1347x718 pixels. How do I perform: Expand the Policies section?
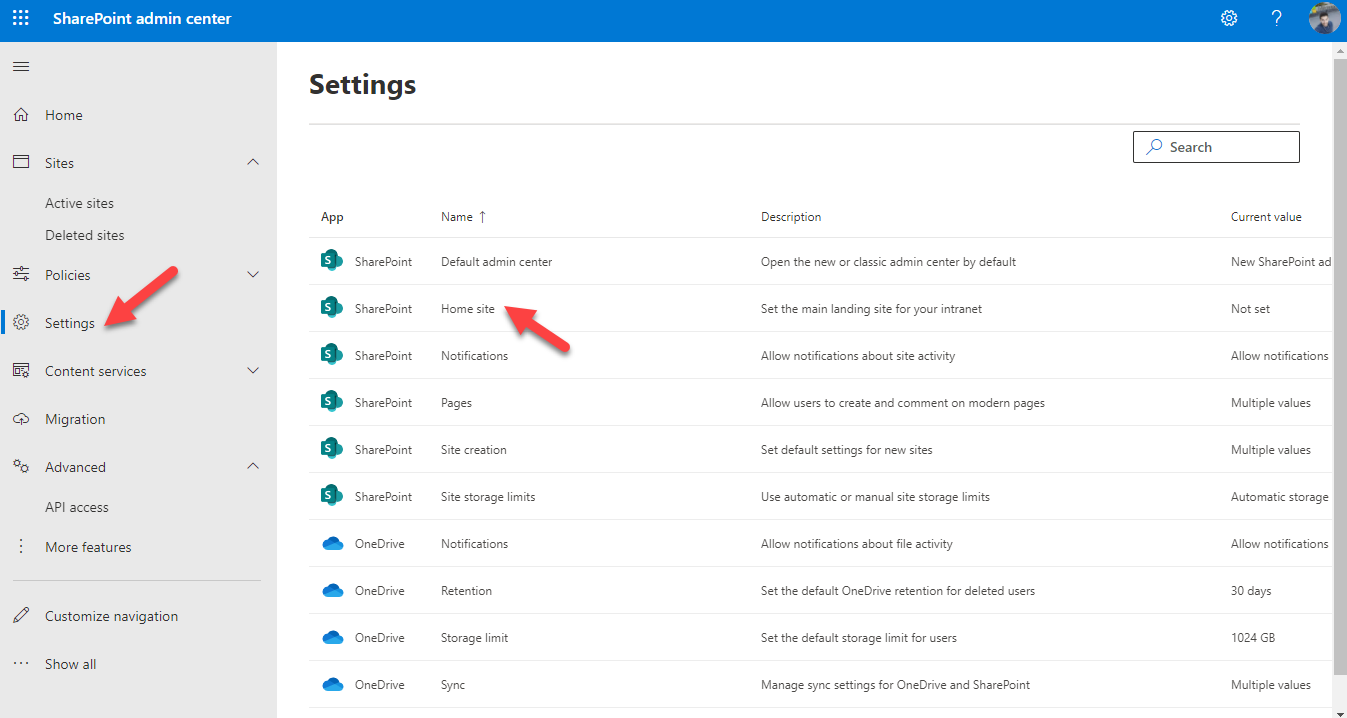pos(253,273)
